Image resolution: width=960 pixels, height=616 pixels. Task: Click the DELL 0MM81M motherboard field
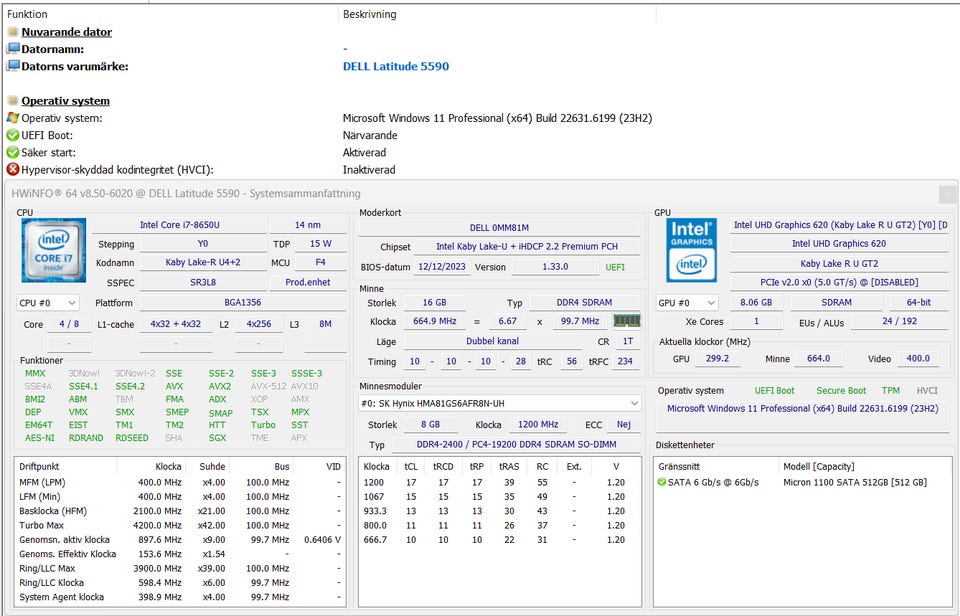point(499,227)
